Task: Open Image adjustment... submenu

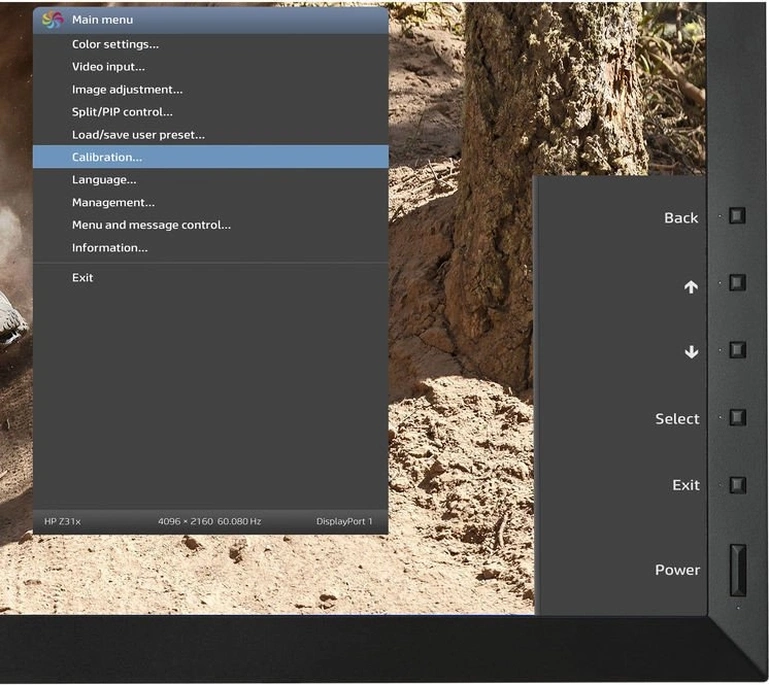Action: tap(127, 90)
